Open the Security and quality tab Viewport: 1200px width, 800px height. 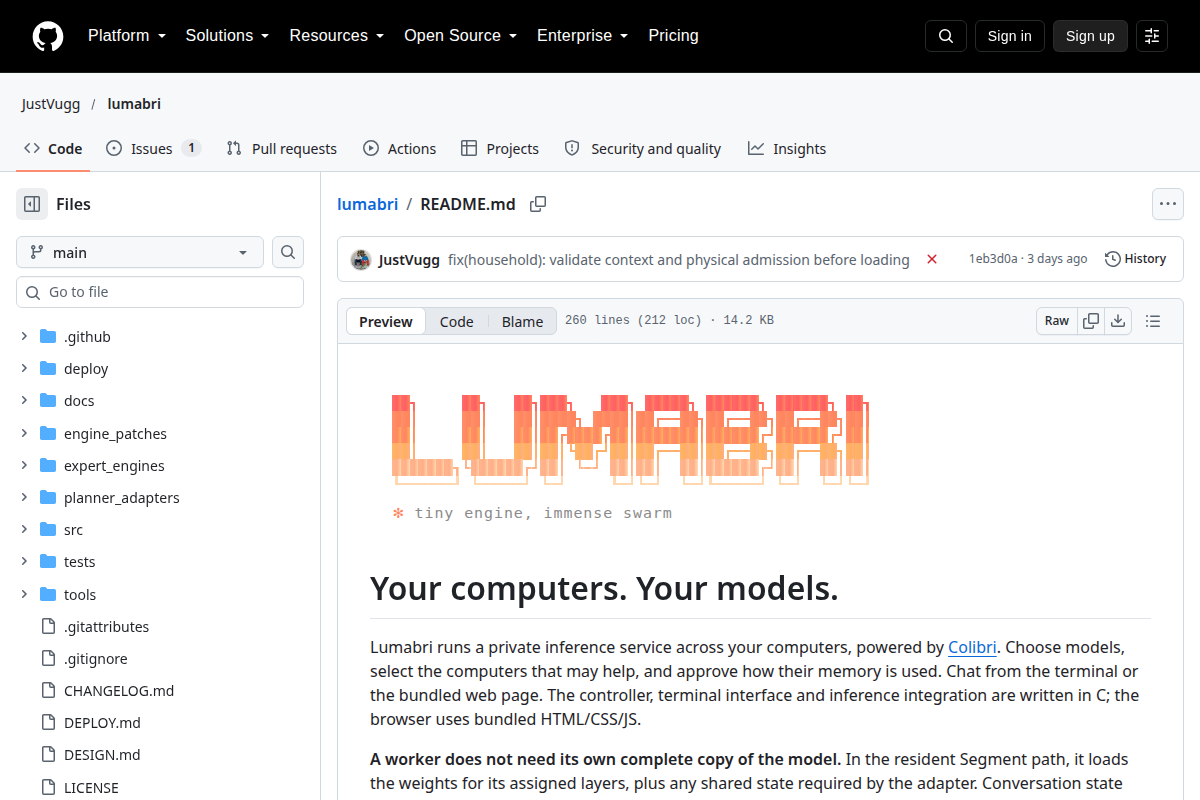[643, 149]
